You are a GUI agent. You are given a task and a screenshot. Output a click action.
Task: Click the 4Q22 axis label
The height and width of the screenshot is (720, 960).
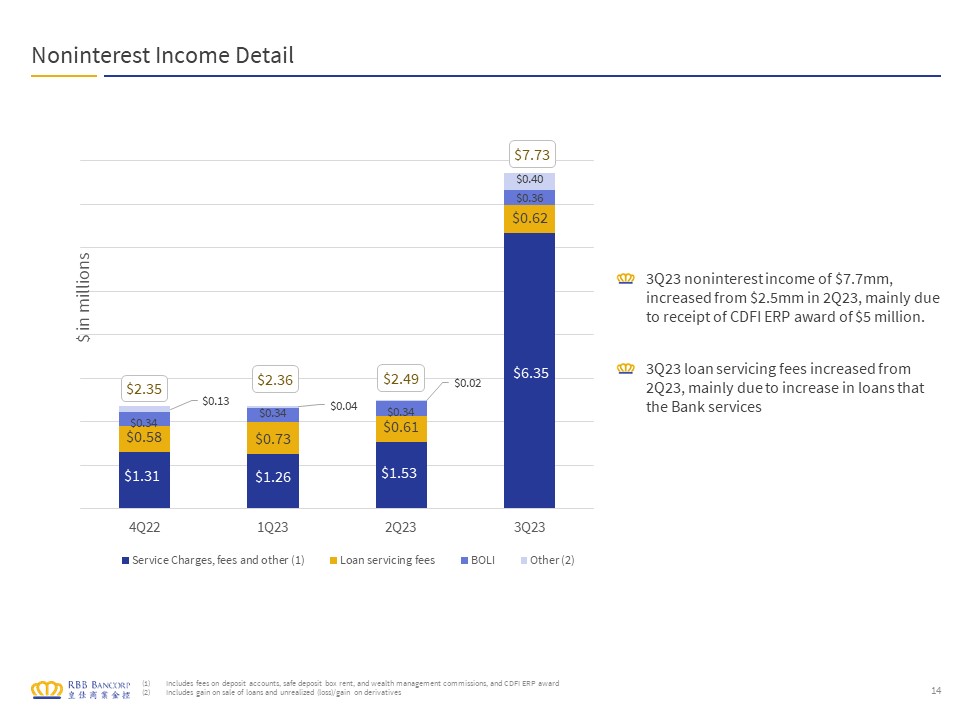click(x=144, y=527)
